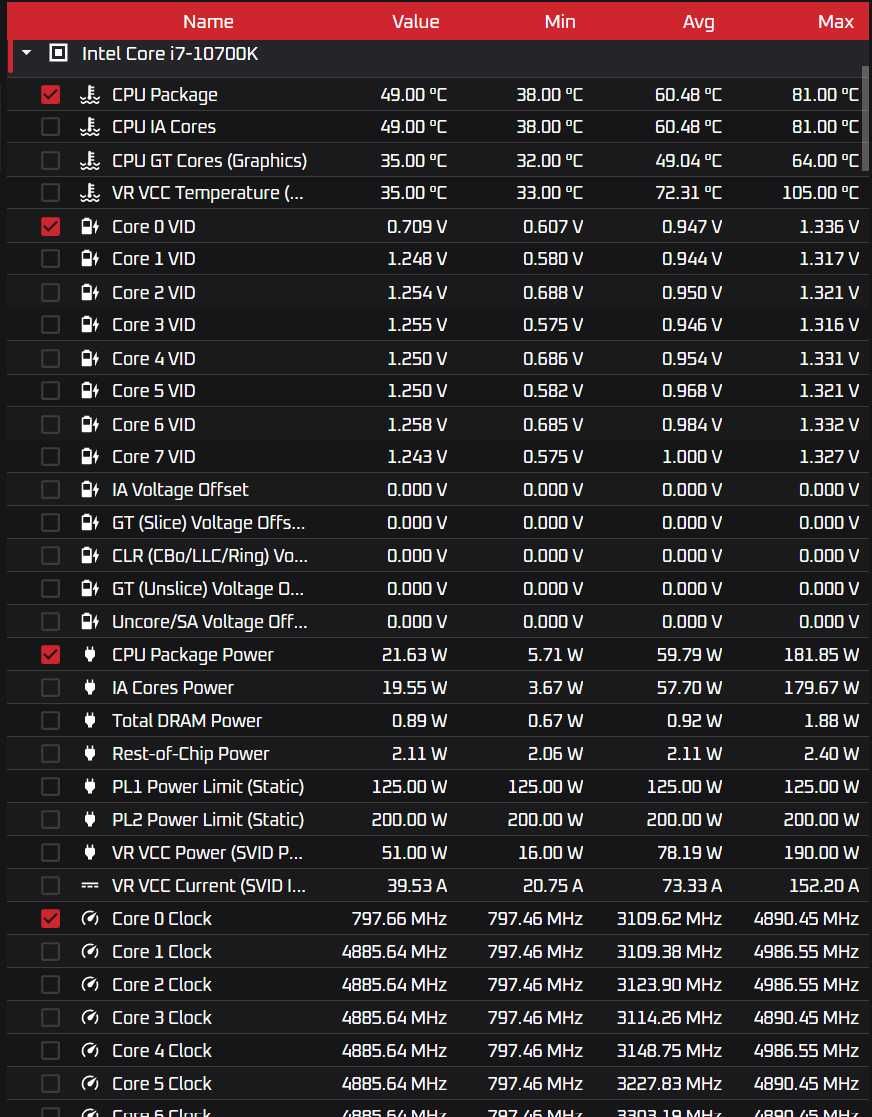Image resolution: width=872 pixels, height=1117 pixels.
Task: Select the 5.71 W minimum of CPU Package Power
Action: pyautogui.click(x=555, y=655)
